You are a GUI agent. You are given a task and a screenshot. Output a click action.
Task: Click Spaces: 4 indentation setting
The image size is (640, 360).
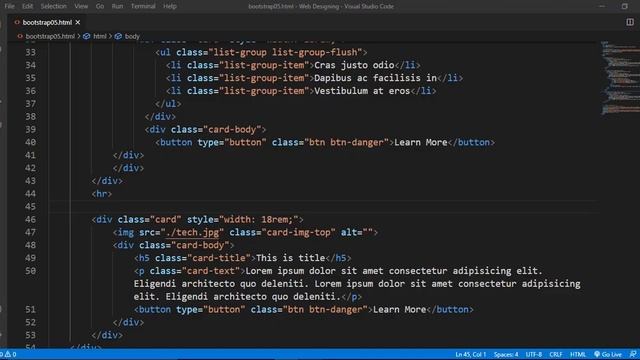click(x=506, y=354)
